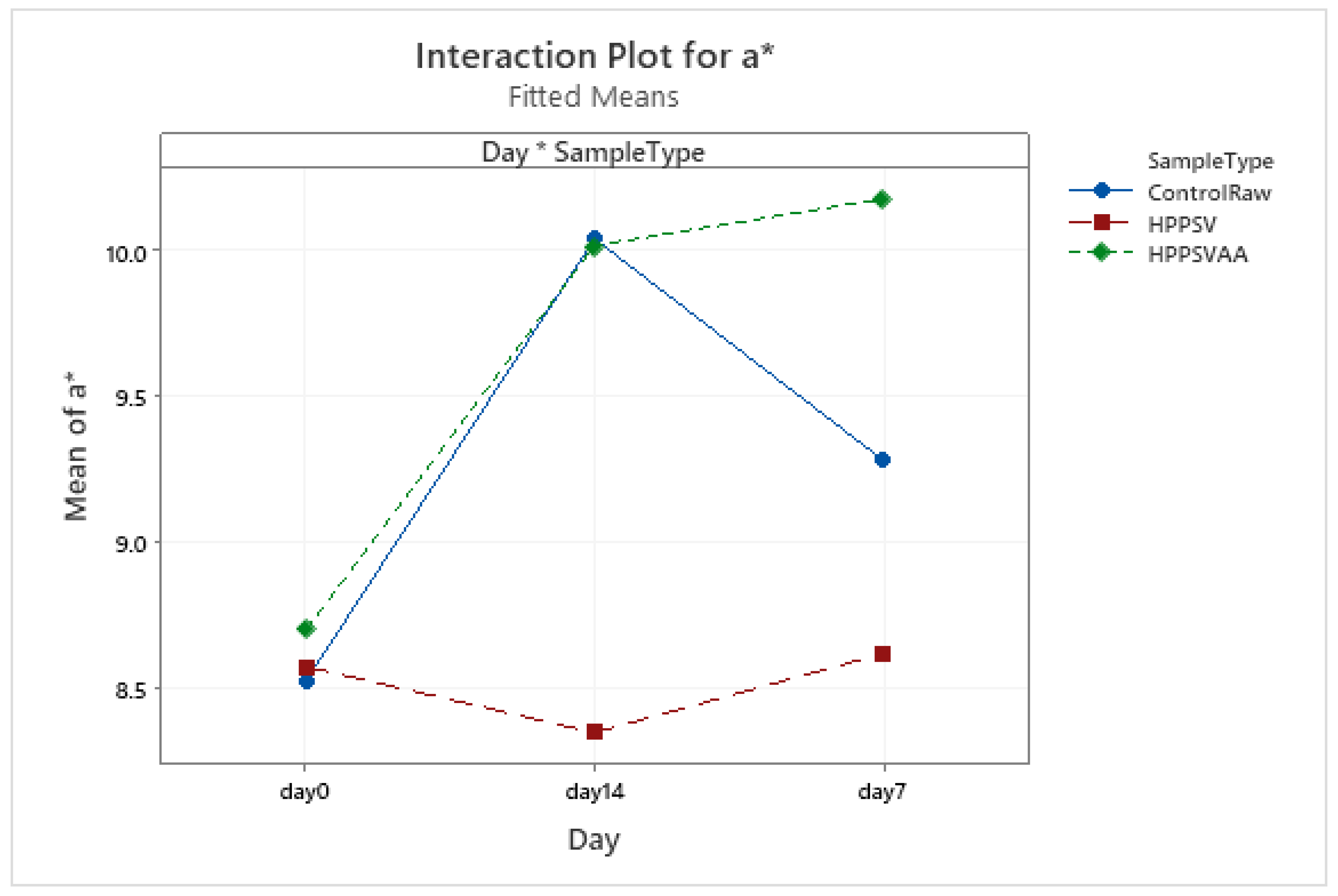The width and height of the screenshot is (1338, 896).
Task: Select the ControlRaw legend label
Action: 1209,193
